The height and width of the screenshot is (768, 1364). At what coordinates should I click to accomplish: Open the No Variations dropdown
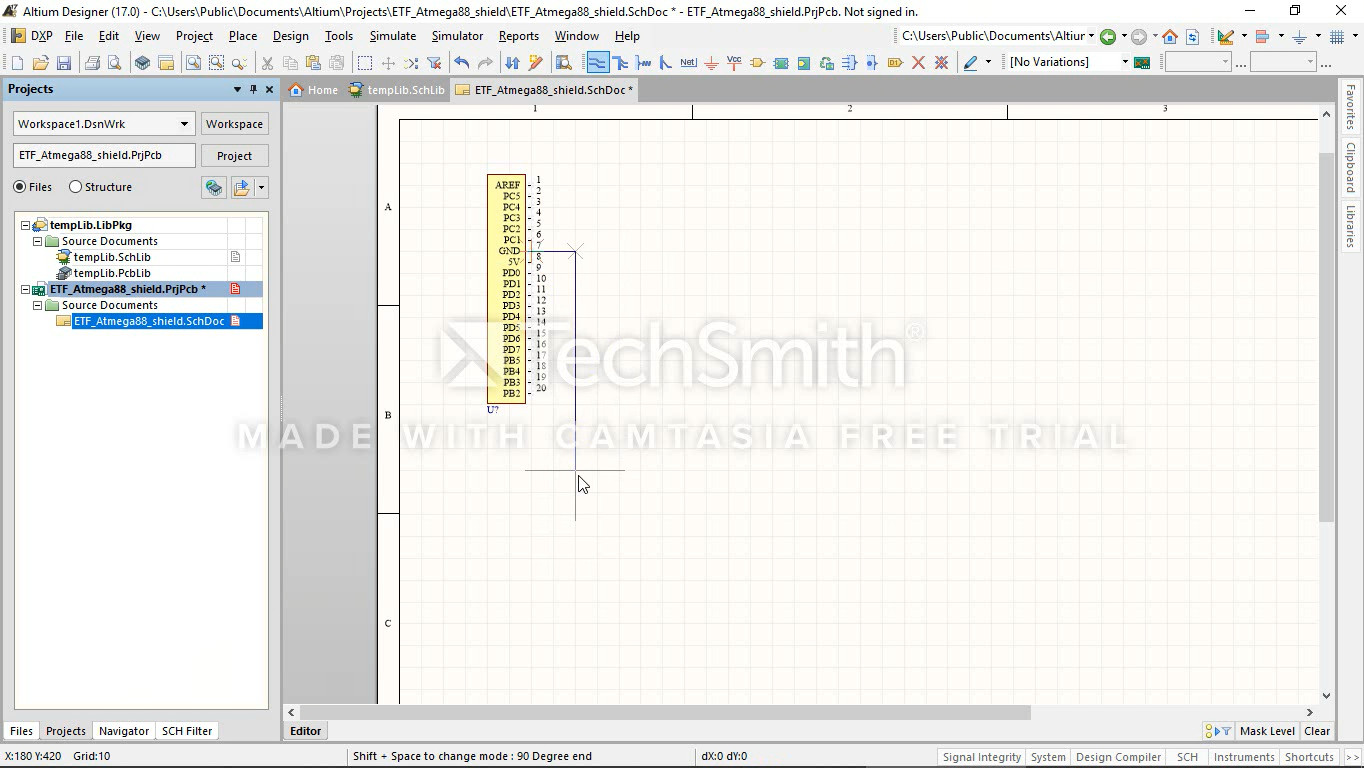tap(1124, 62)
